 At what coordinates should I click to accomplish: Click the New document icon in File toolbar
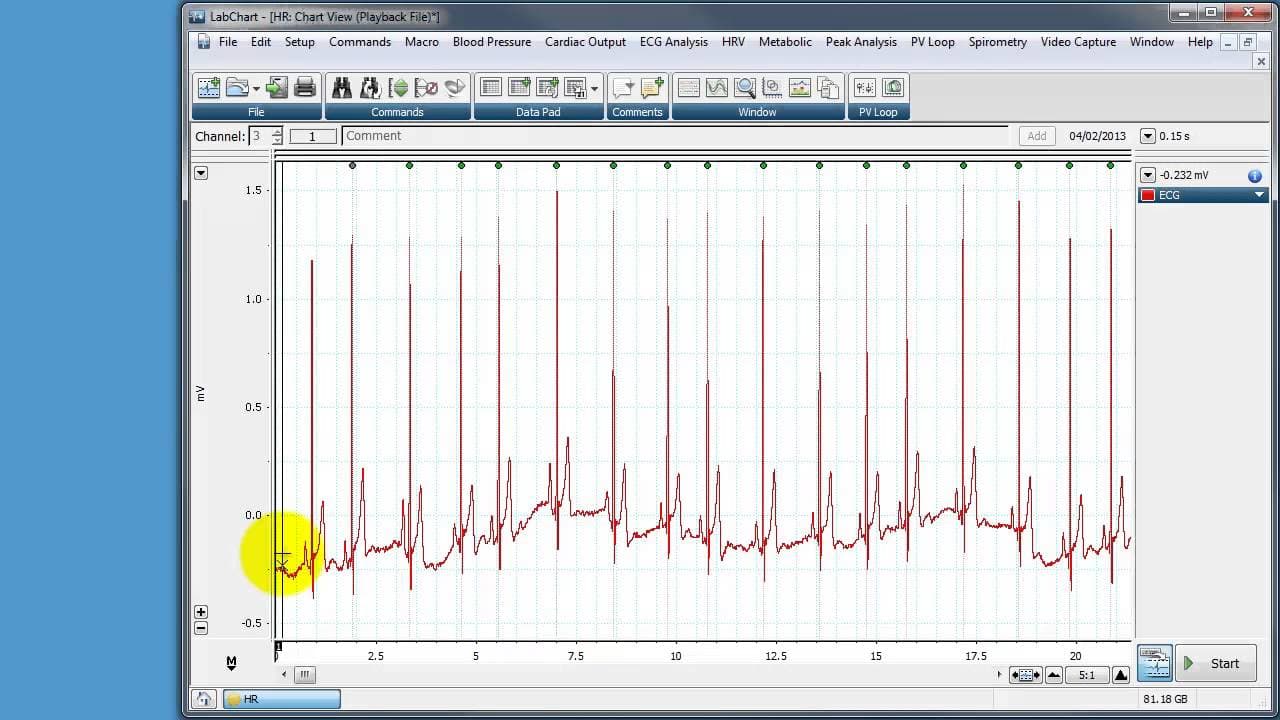[x=209, y=88]
